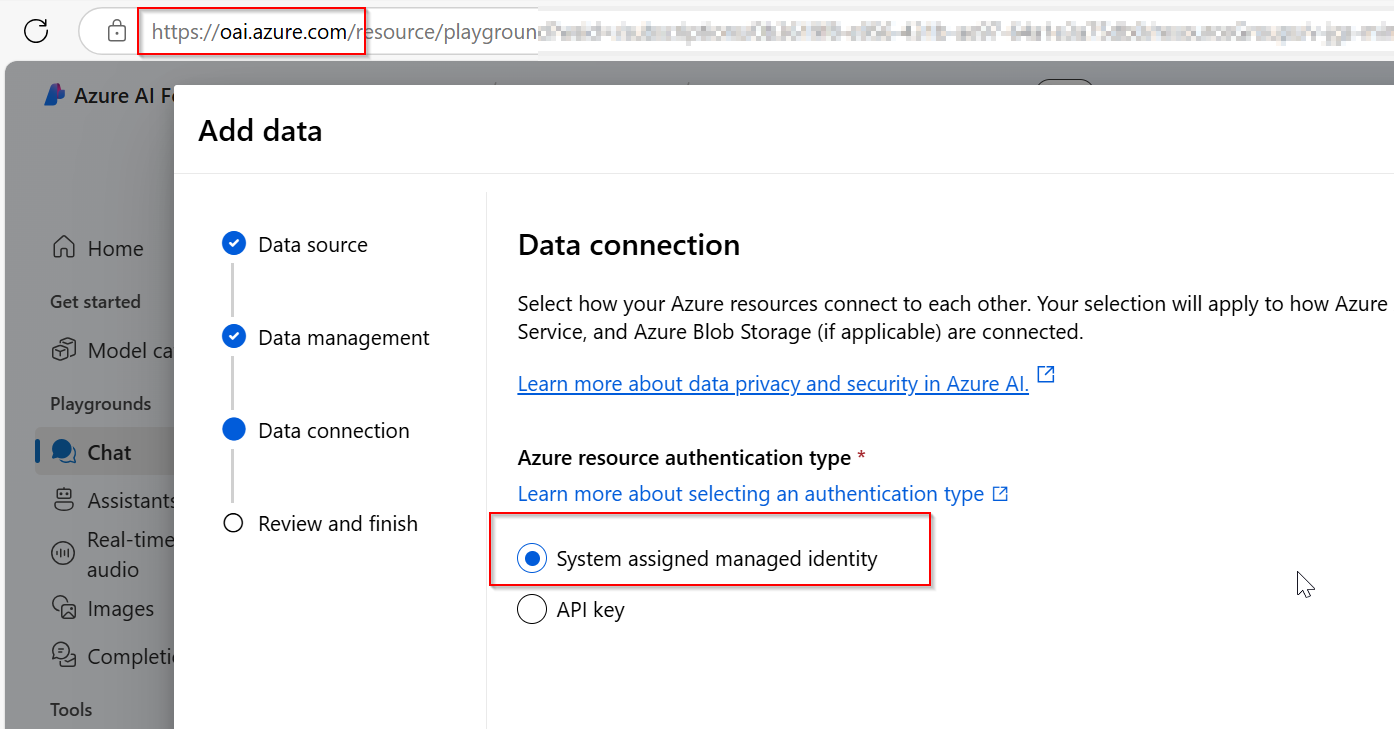Viewport: 1394px width, 729px height.
Task: Click the site security lock icon
Action: point(117,32)
